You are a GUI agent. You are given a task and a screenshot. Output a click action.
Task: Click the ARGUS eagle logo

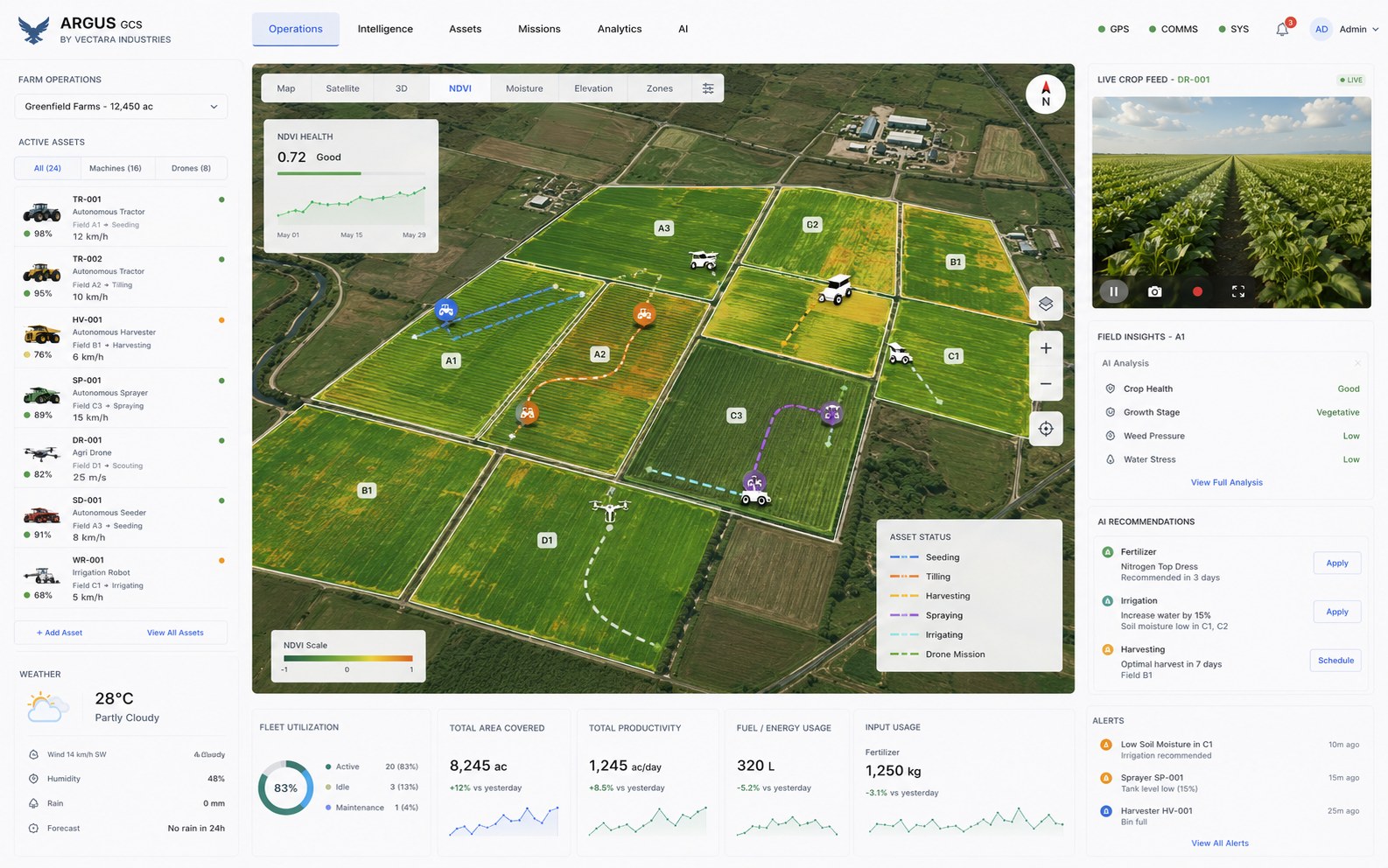[x=33, y=31]
